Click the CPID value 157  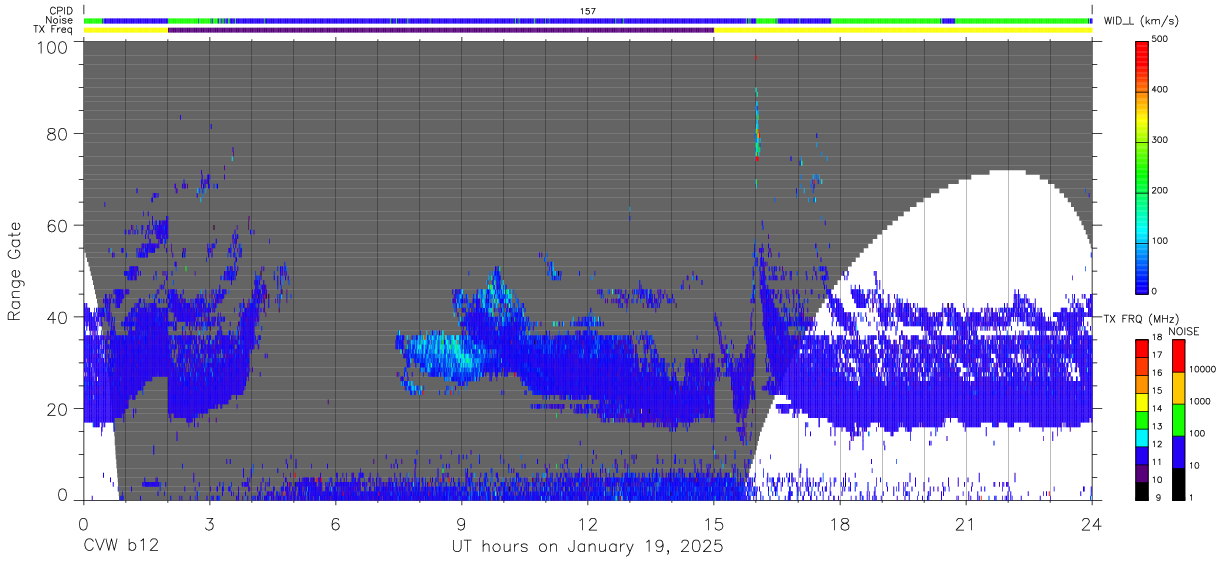pos(587,11)
